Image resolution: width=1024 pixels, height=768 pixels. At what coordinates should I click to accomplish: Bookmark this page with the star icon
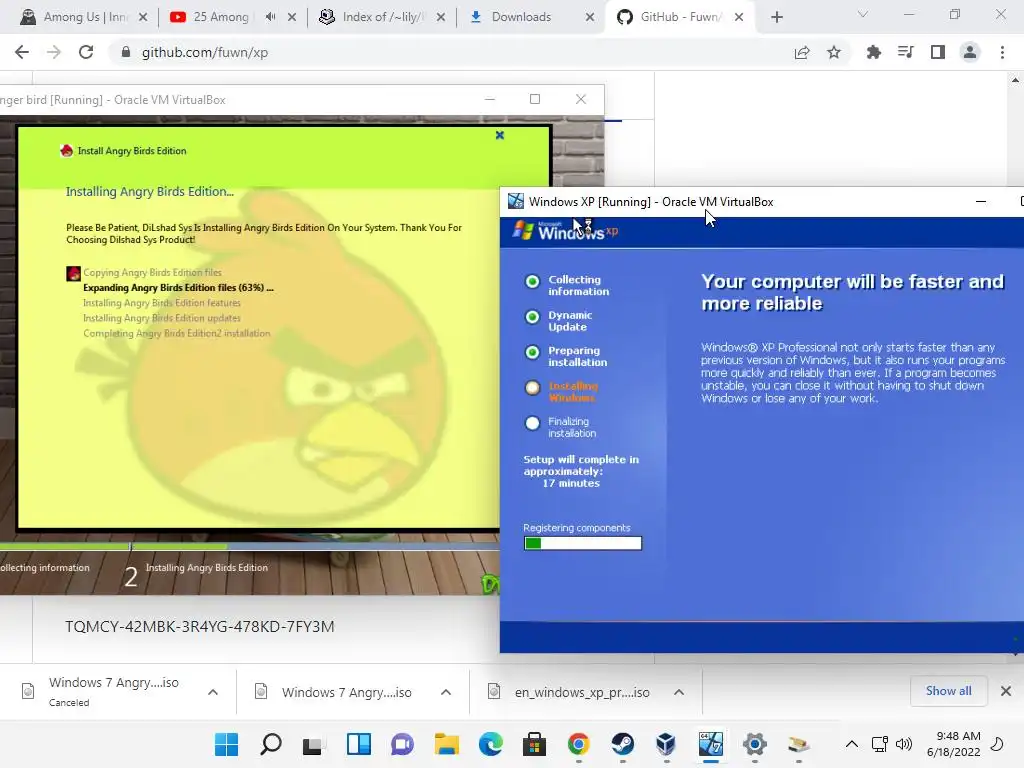(x=834, y=52)
